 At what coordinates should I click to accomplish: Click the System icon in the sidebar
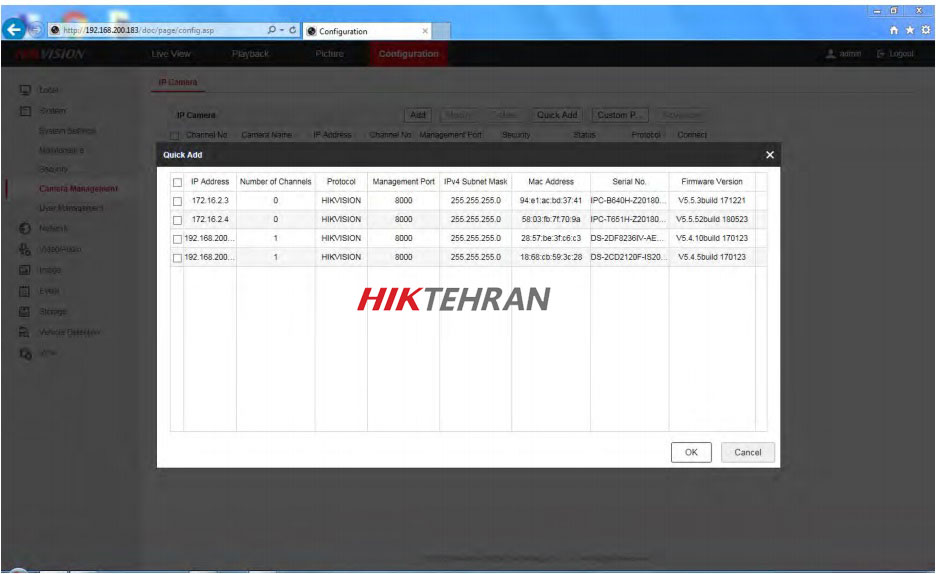[25, 111]
